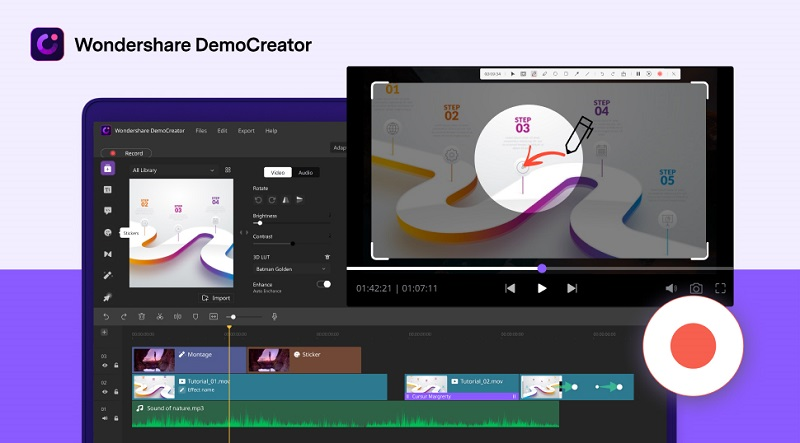This screenshot has height=443, width=800.
Task: Add a marker with shield icon
Action: tap(195, 317)
